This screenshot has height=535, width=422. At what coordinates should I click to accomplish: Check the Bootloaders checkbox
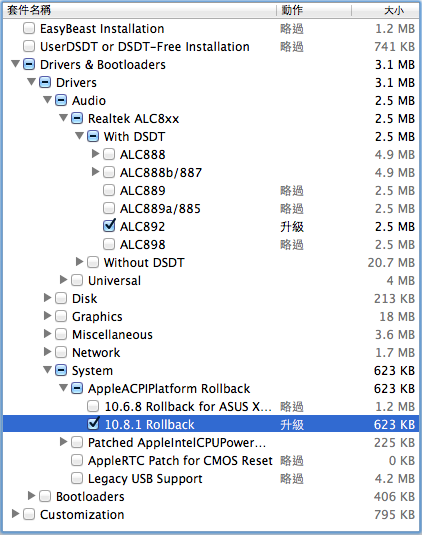pos(45,496)
